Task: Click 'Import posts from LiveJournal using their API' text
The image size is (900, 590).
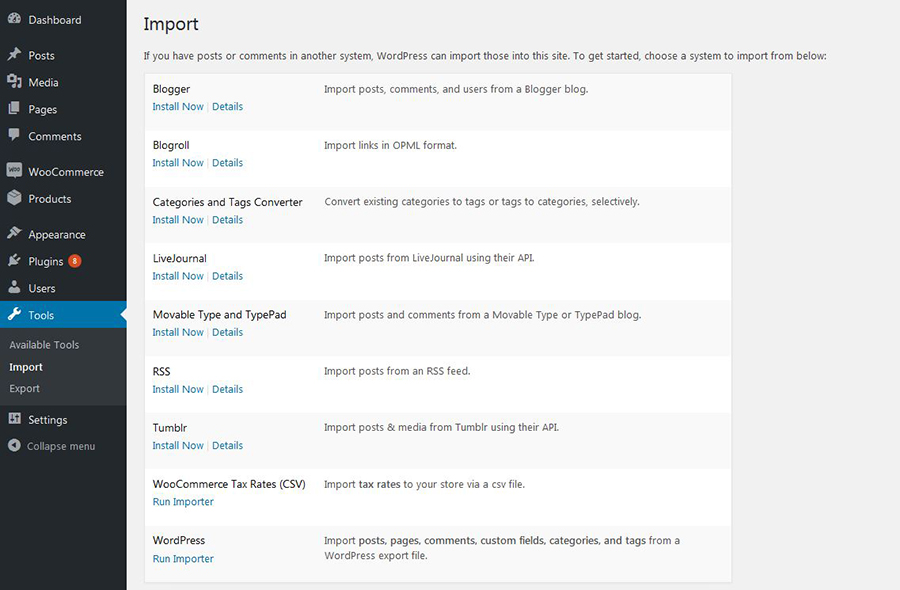Action: point(429,258)
